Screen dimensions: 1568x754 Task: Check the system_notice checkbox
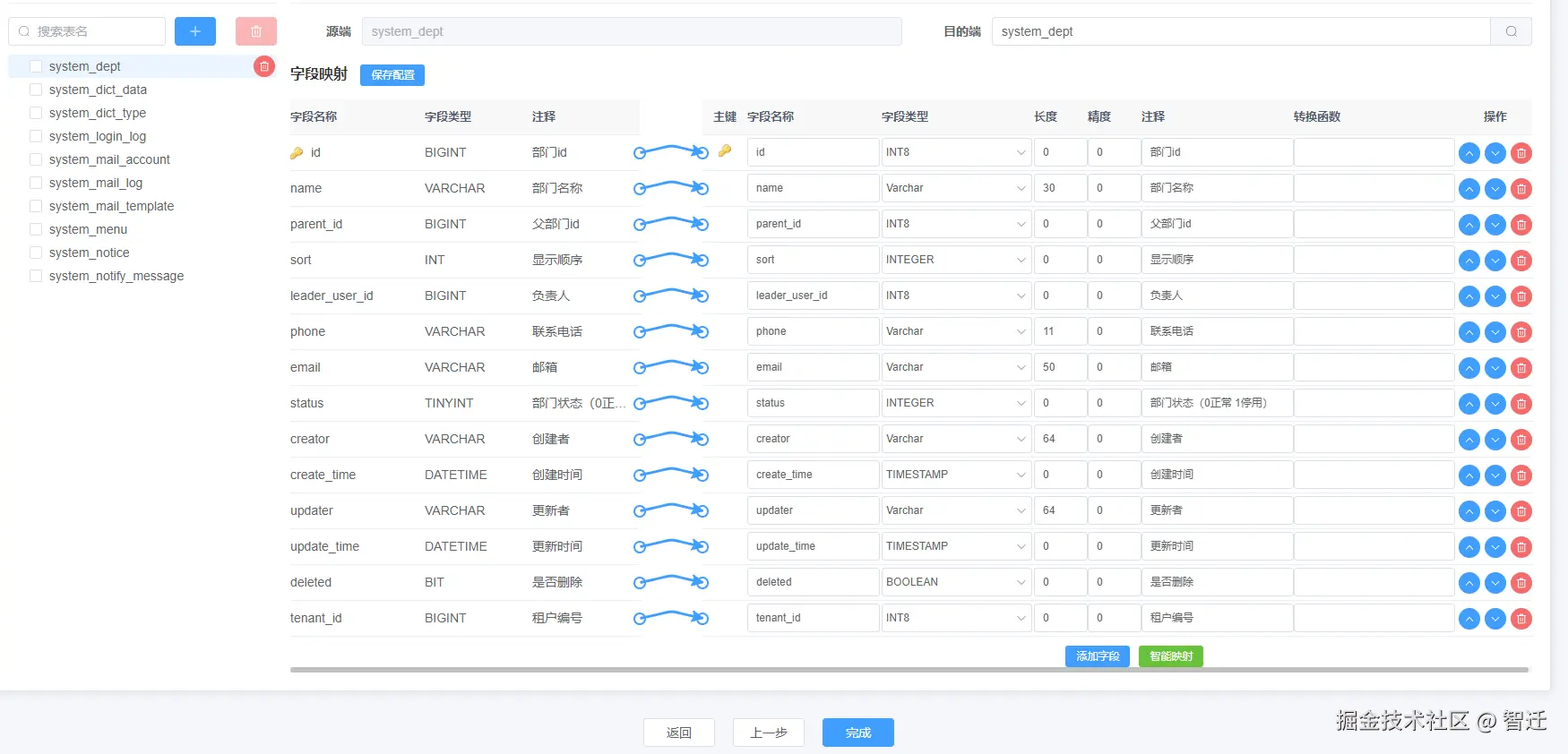[x=36, y=253]
